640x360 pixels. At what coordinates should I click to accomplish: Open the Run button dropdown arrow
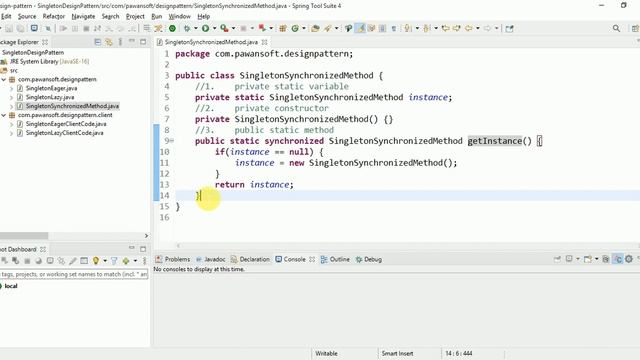click(214, 28)
